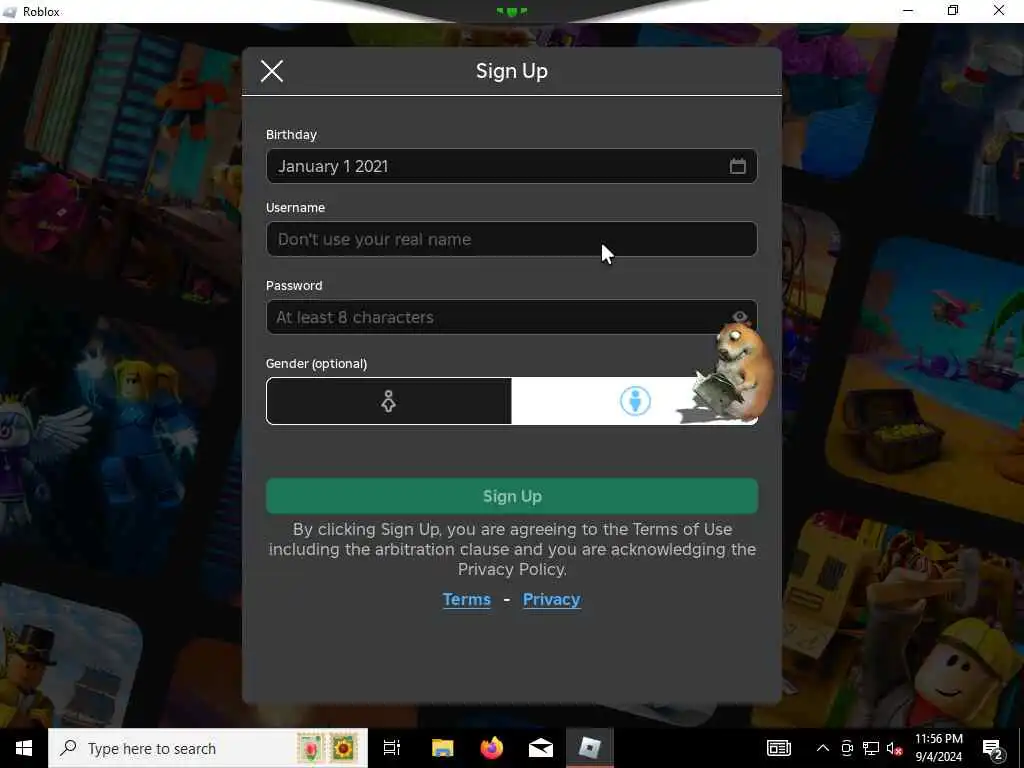This screenshot has height=768, width=1024.
Task: Click the green Sign Up button
Action: pyautogui.click(x=511, y=496)
